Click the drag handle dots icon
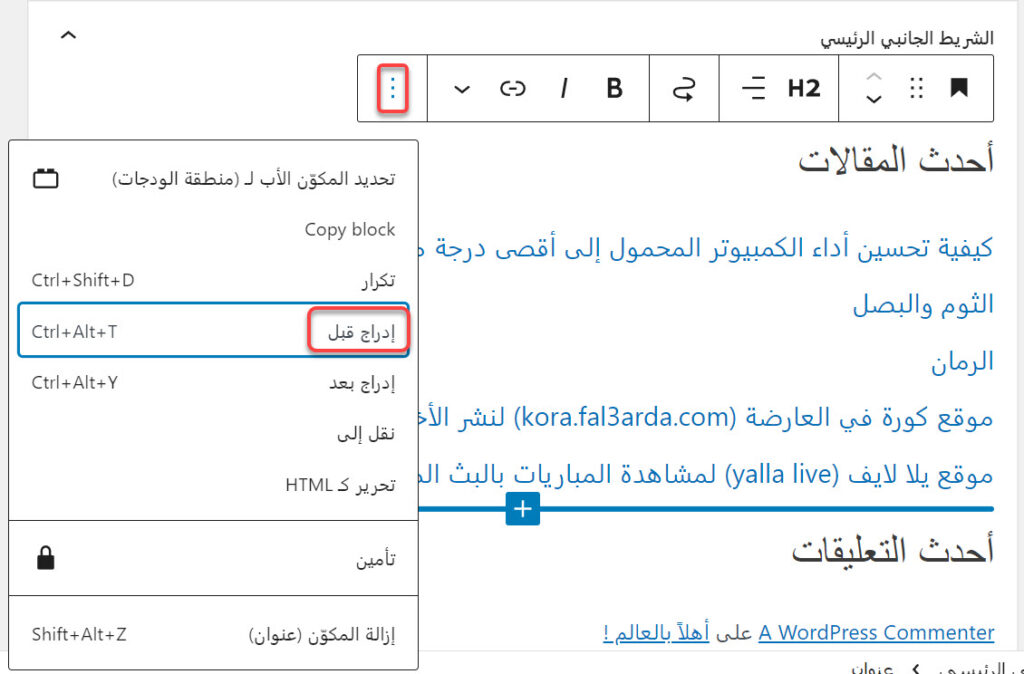This screenshot has height=674, width=1024. (x=916, y=88)
